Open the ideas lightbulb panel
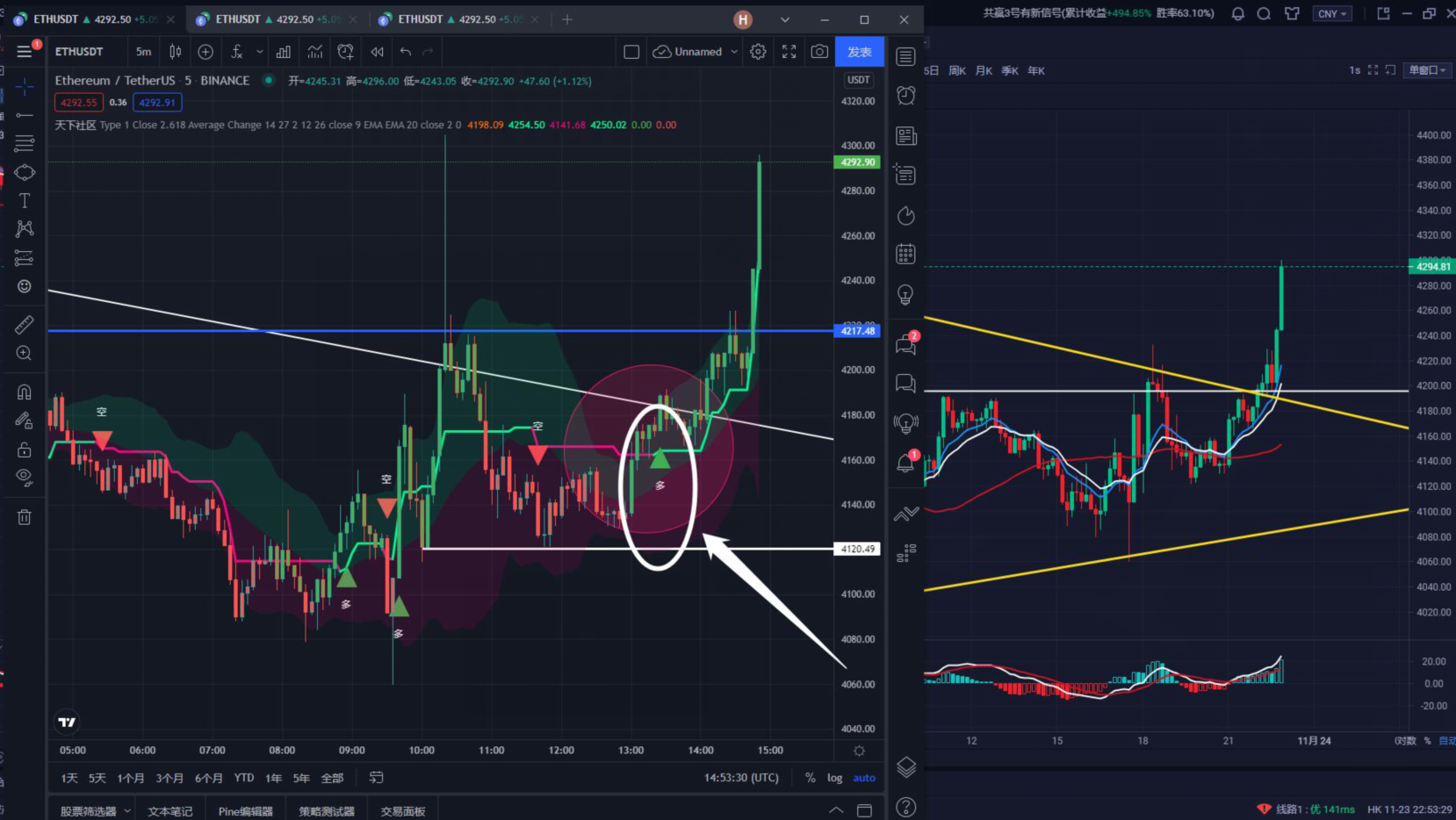1456x820 pixels. 905,294
